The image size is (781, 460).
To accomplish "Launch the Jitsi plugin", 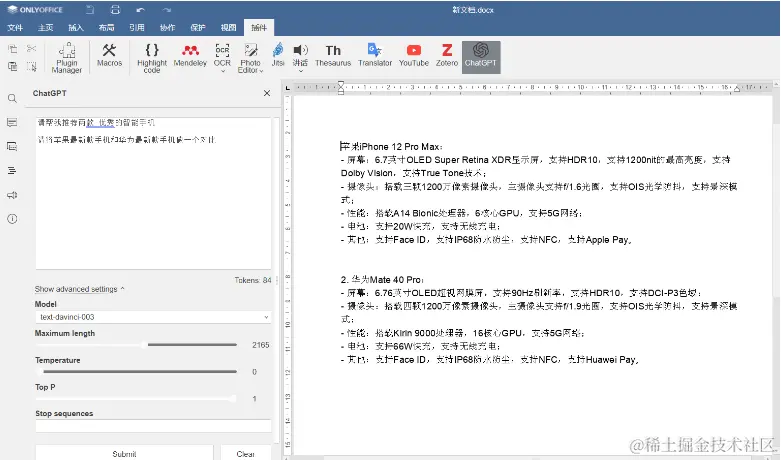I will pos(278,55).
